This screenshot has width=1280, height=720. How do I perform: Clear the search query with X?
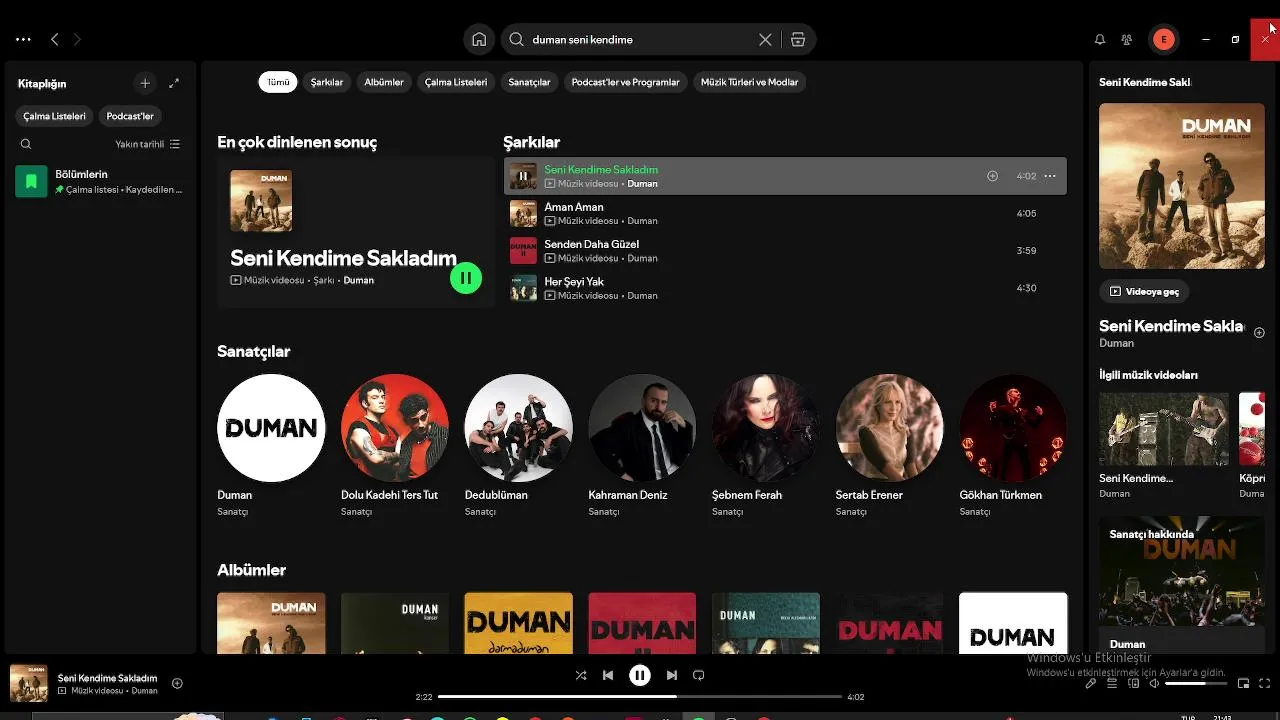(765, 40)
